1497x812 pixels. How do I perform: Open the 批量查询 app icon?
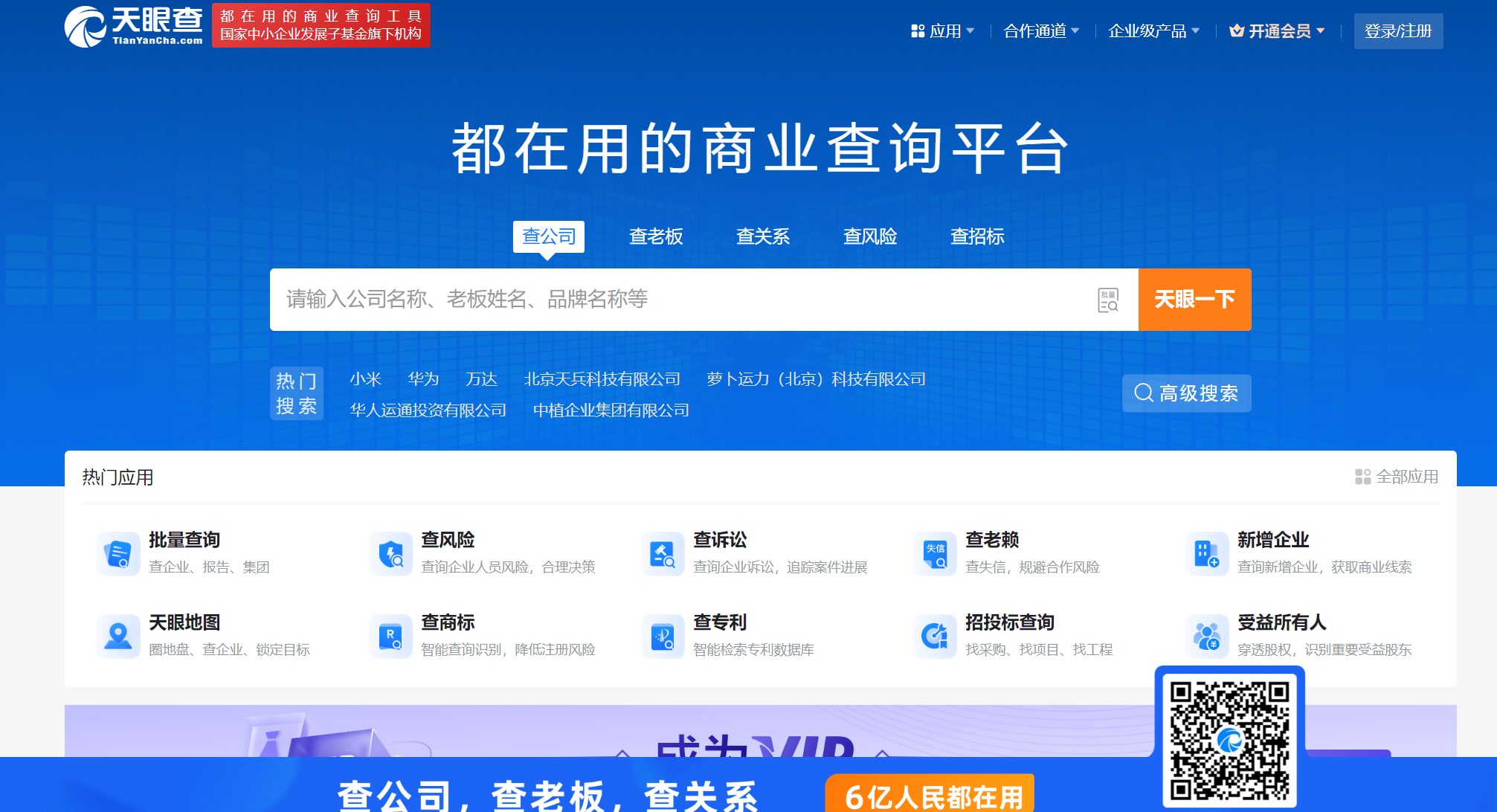point(118,553)
